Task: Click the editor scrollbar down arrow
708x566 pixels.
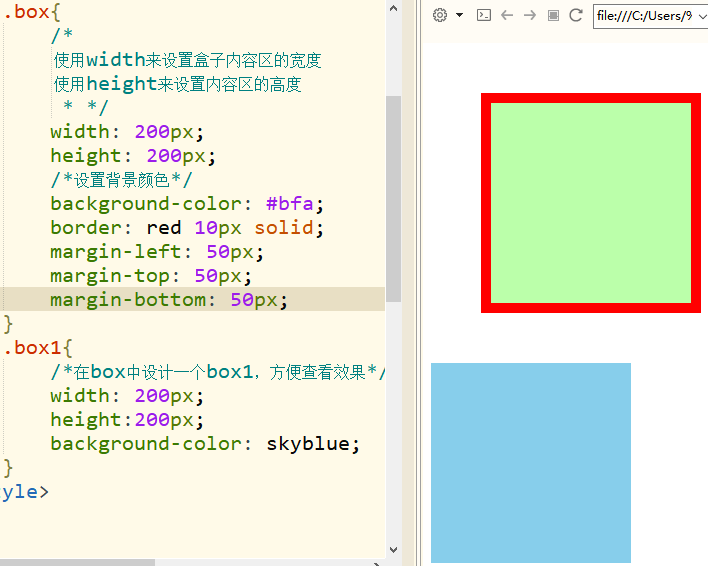Action: point(393,549)
